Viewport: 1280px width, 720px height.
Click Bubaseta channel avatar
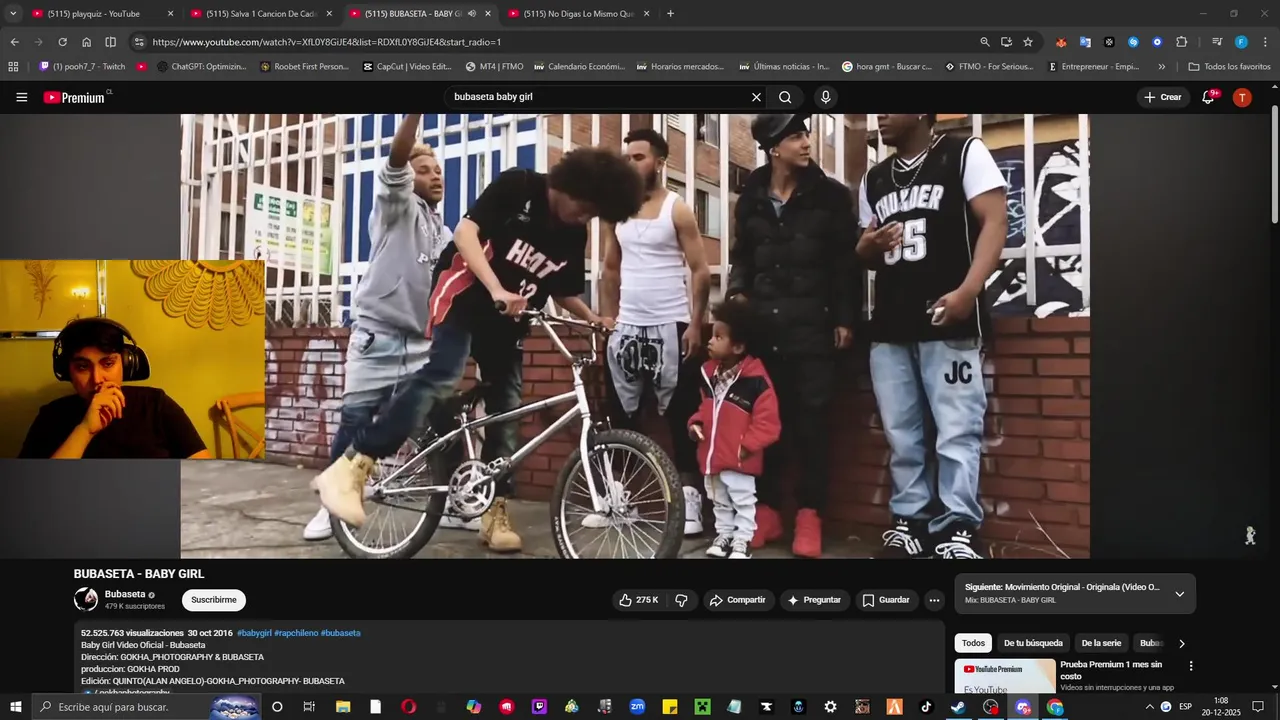pos(86,599)
